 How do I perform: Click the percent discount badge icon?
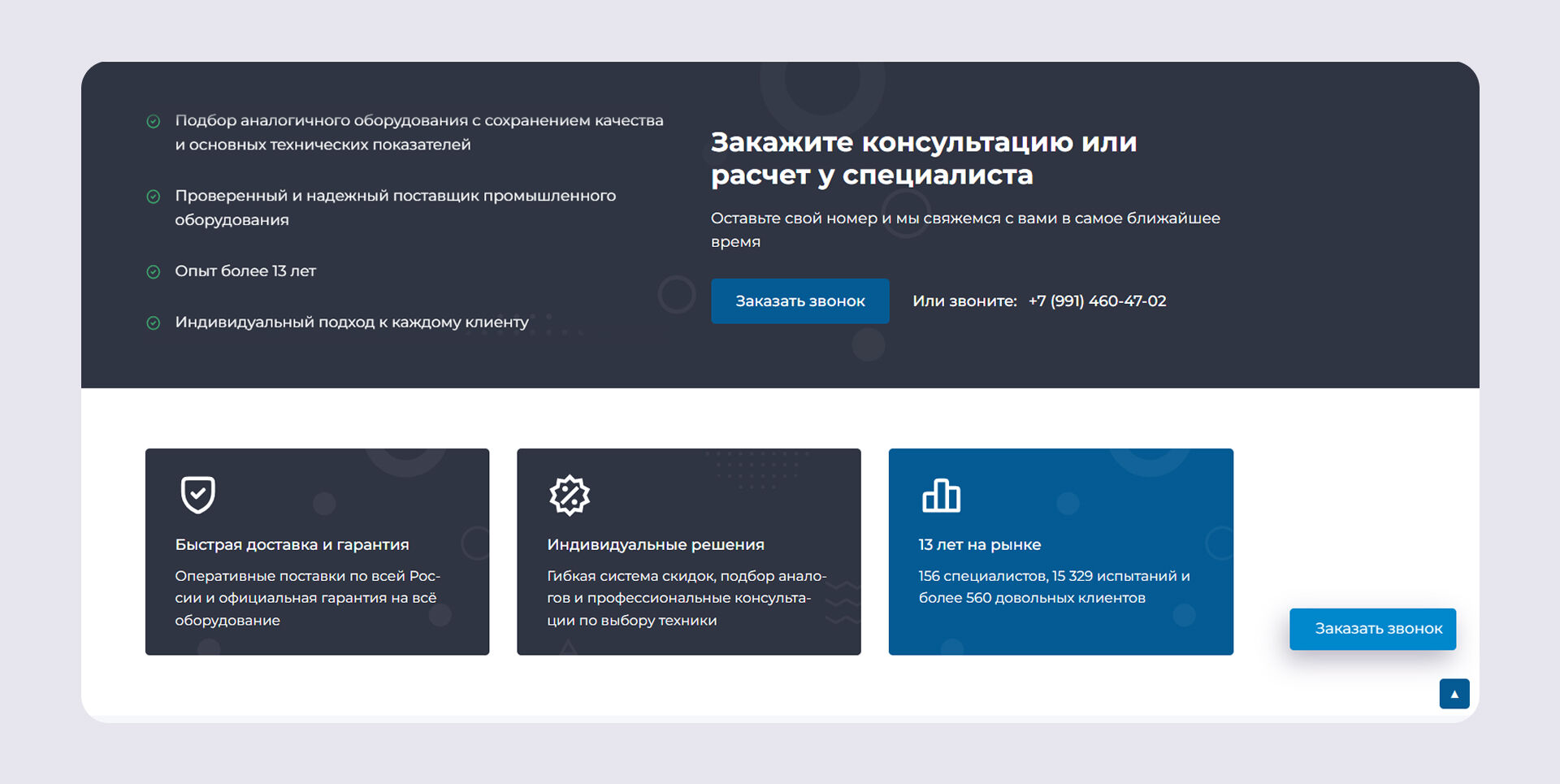point(569,495)
